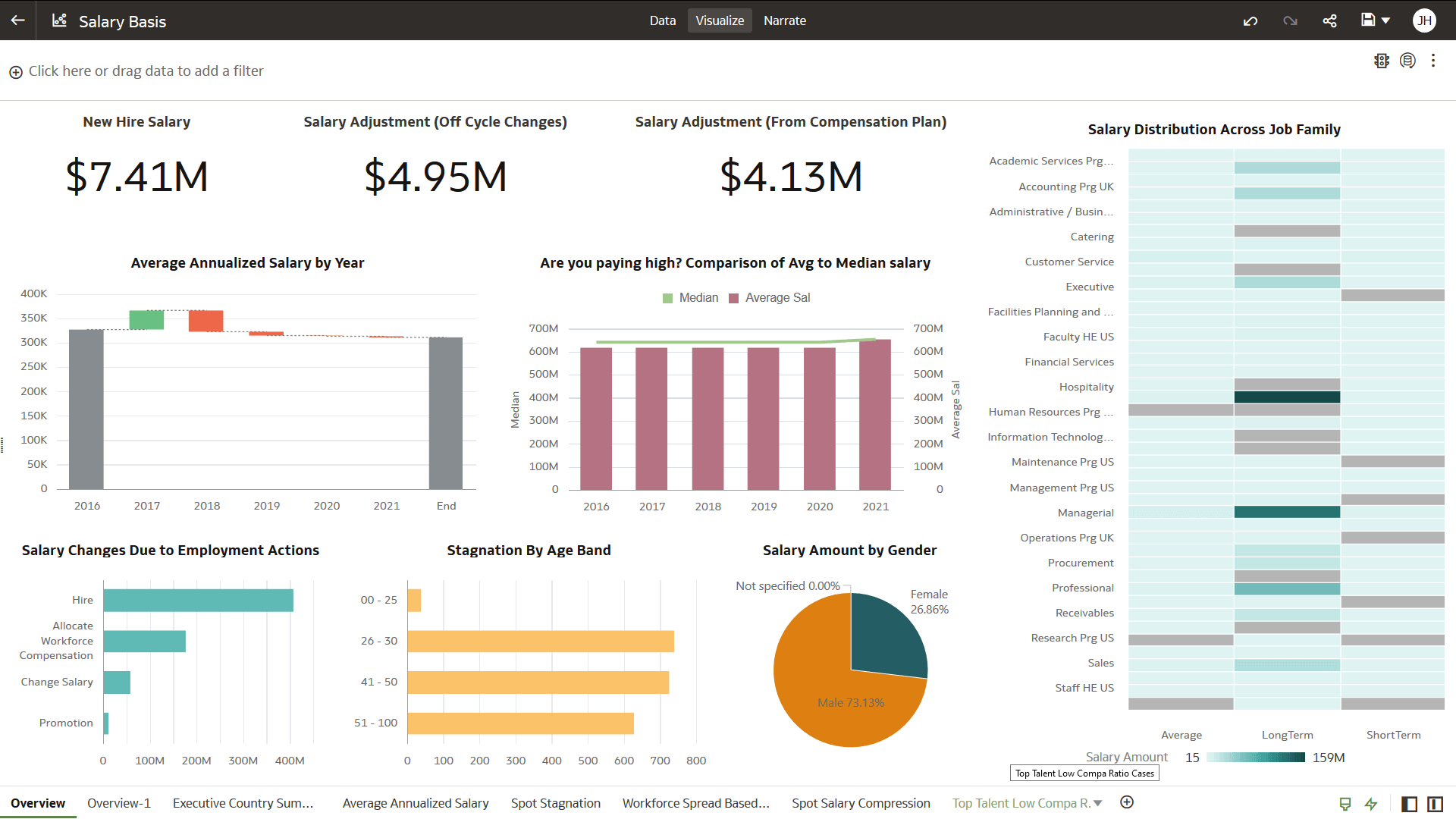This screenshot has height=819, width=1456.
Task: Click the add filter plus button
Action: 15,72
